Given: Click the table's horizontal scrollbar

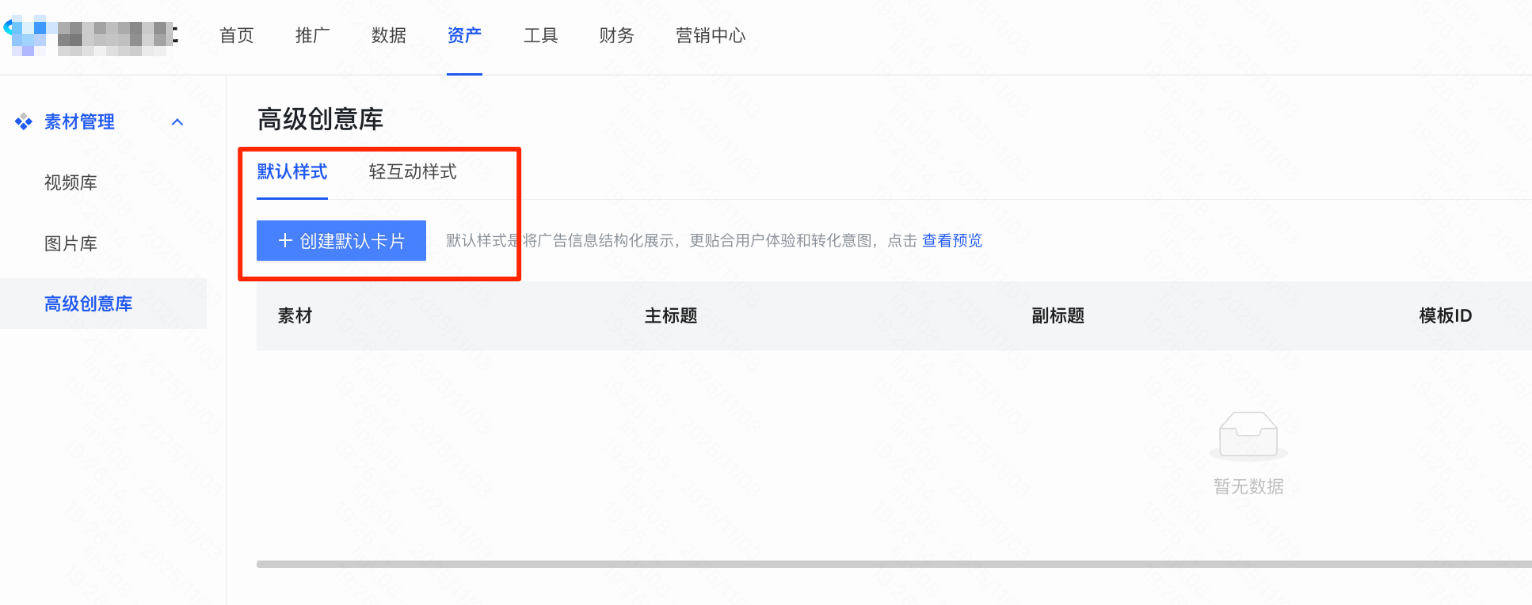Looking at the screenshot, I should point(890,564).
